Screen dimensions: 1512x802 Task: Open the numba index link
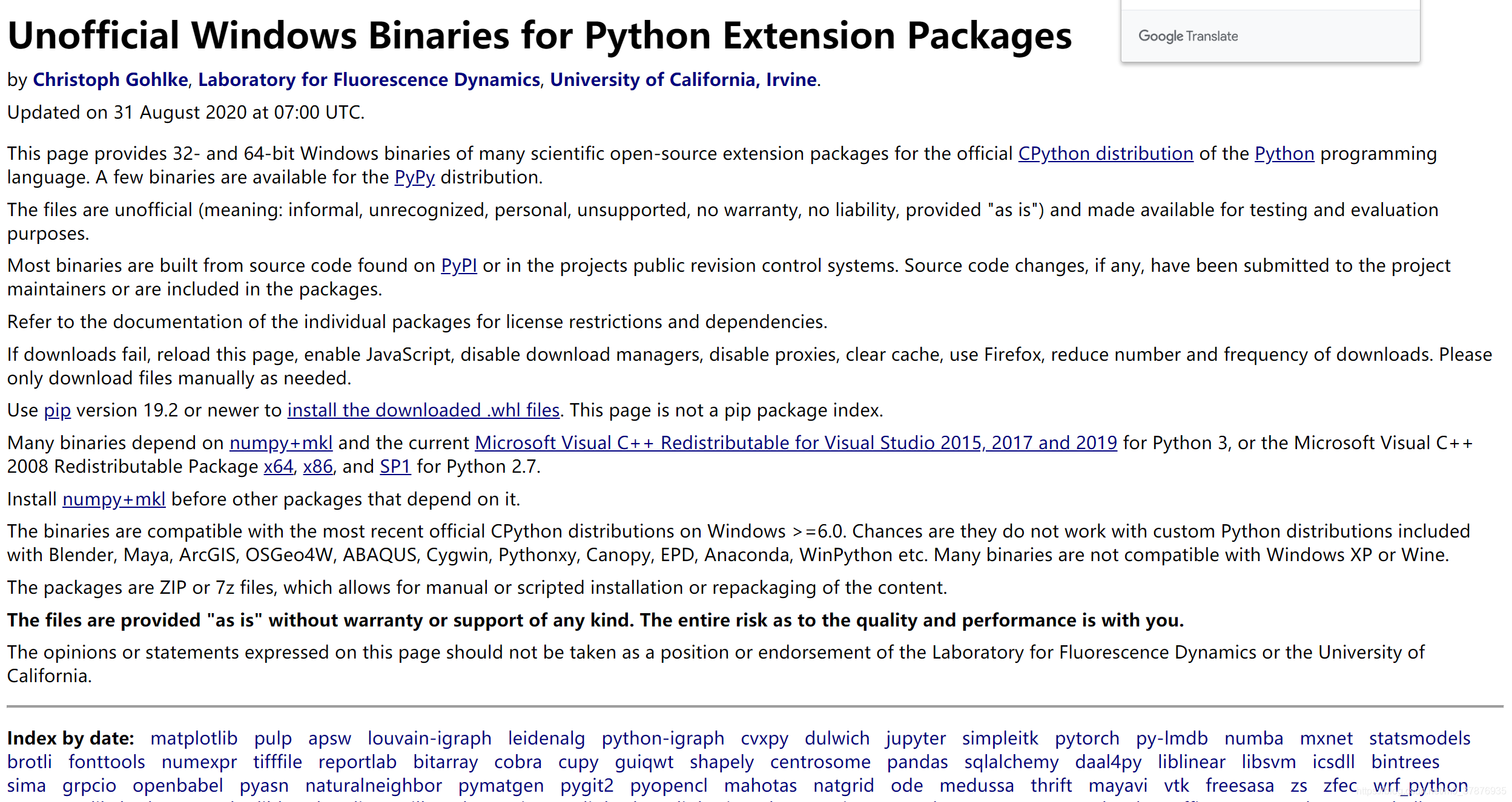1253,738
